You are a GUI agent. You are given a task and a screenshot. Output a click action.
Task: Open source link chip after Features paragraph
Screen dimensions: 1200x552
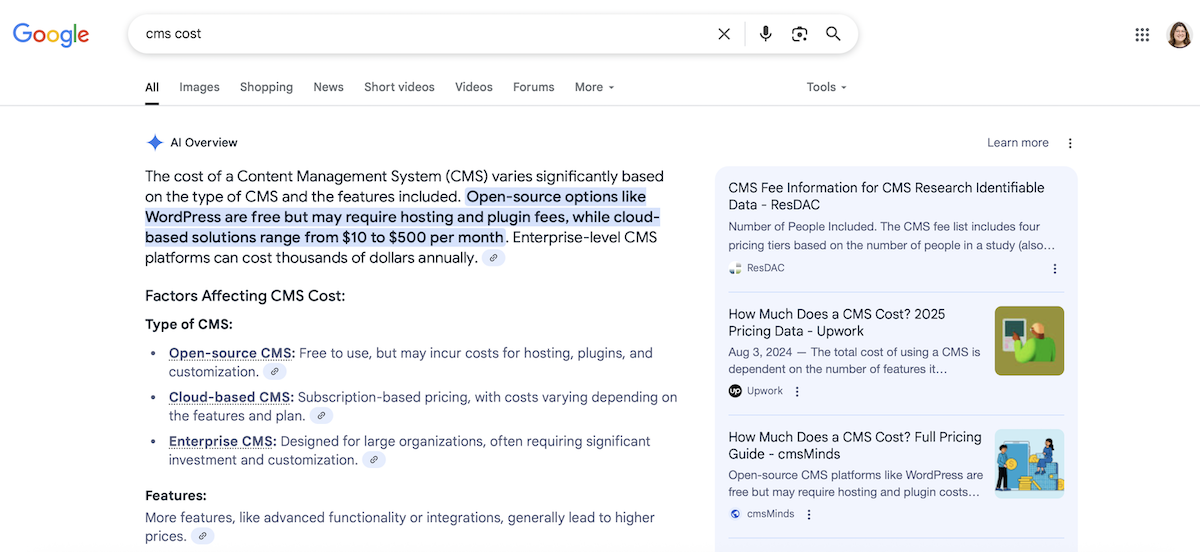[x=202, y=537]
